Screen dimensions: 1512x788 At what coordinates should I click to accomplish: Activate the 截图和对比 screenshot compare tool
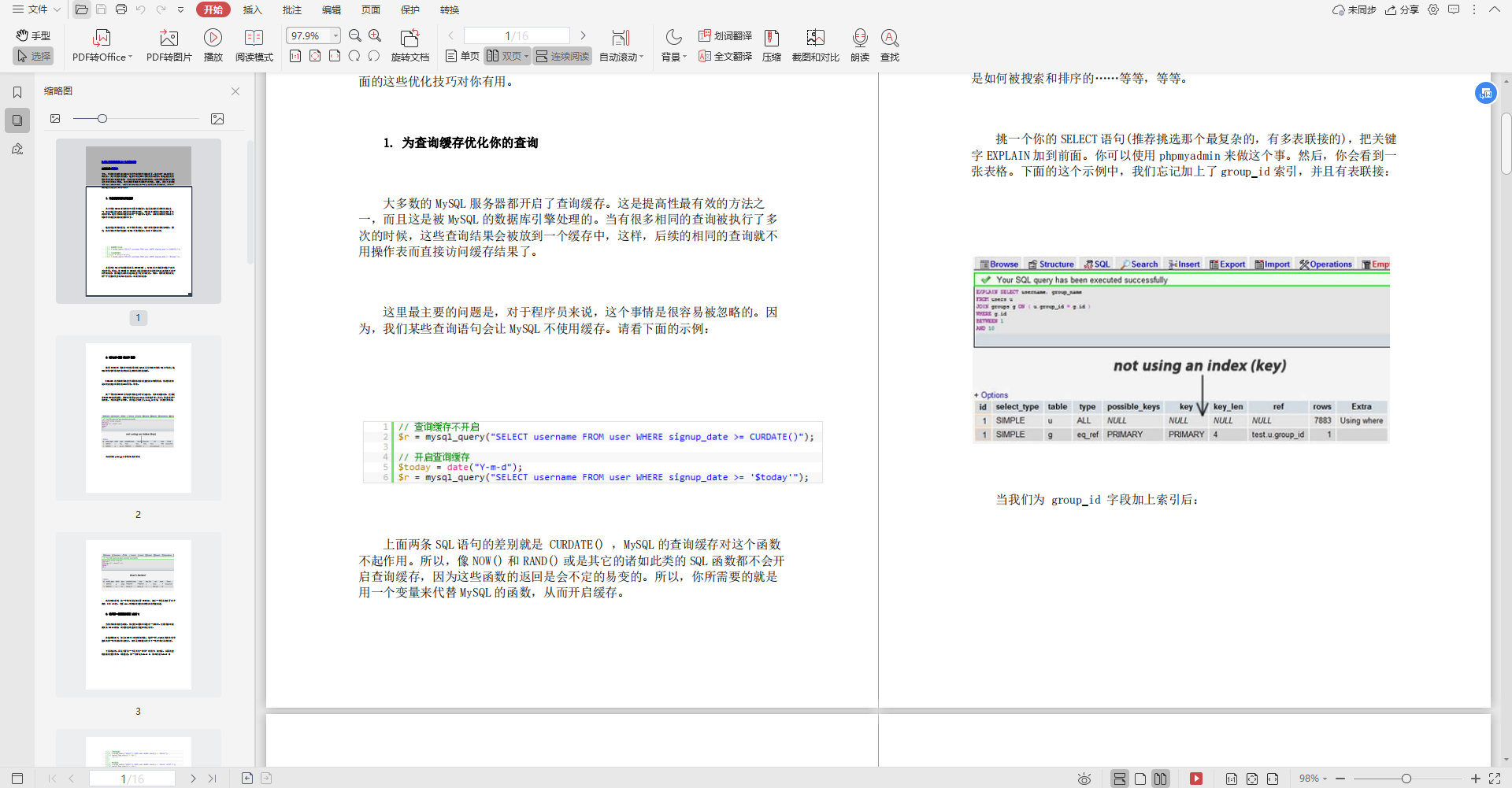point(815,45)
